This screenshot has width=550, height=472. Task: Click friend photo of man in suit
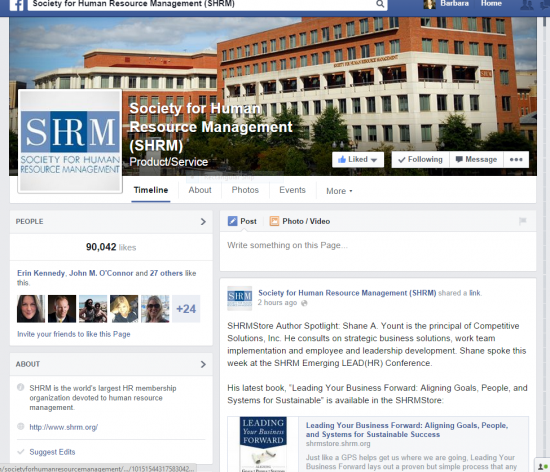click(x=62, y=309)
